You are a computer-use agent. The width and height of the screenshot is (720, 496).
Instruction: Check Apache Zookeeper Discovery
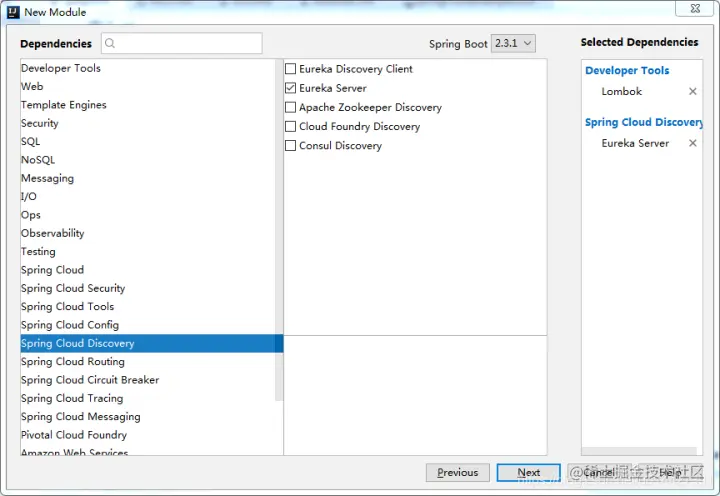(x=290, y=107)
